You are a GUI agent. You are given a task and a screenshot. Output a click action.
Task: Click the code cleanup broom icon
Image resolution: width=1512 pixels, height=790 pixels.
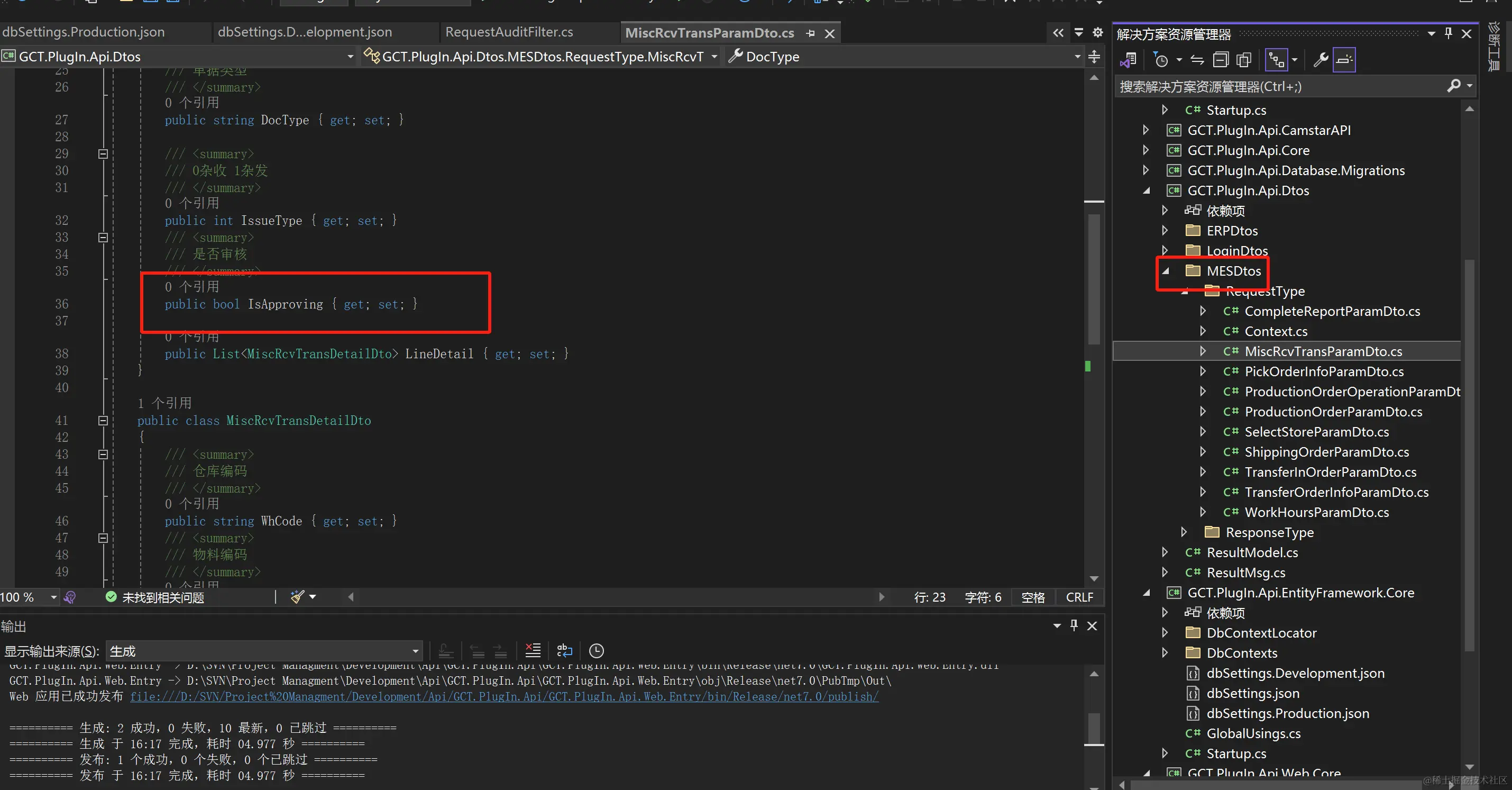[298, 597]
